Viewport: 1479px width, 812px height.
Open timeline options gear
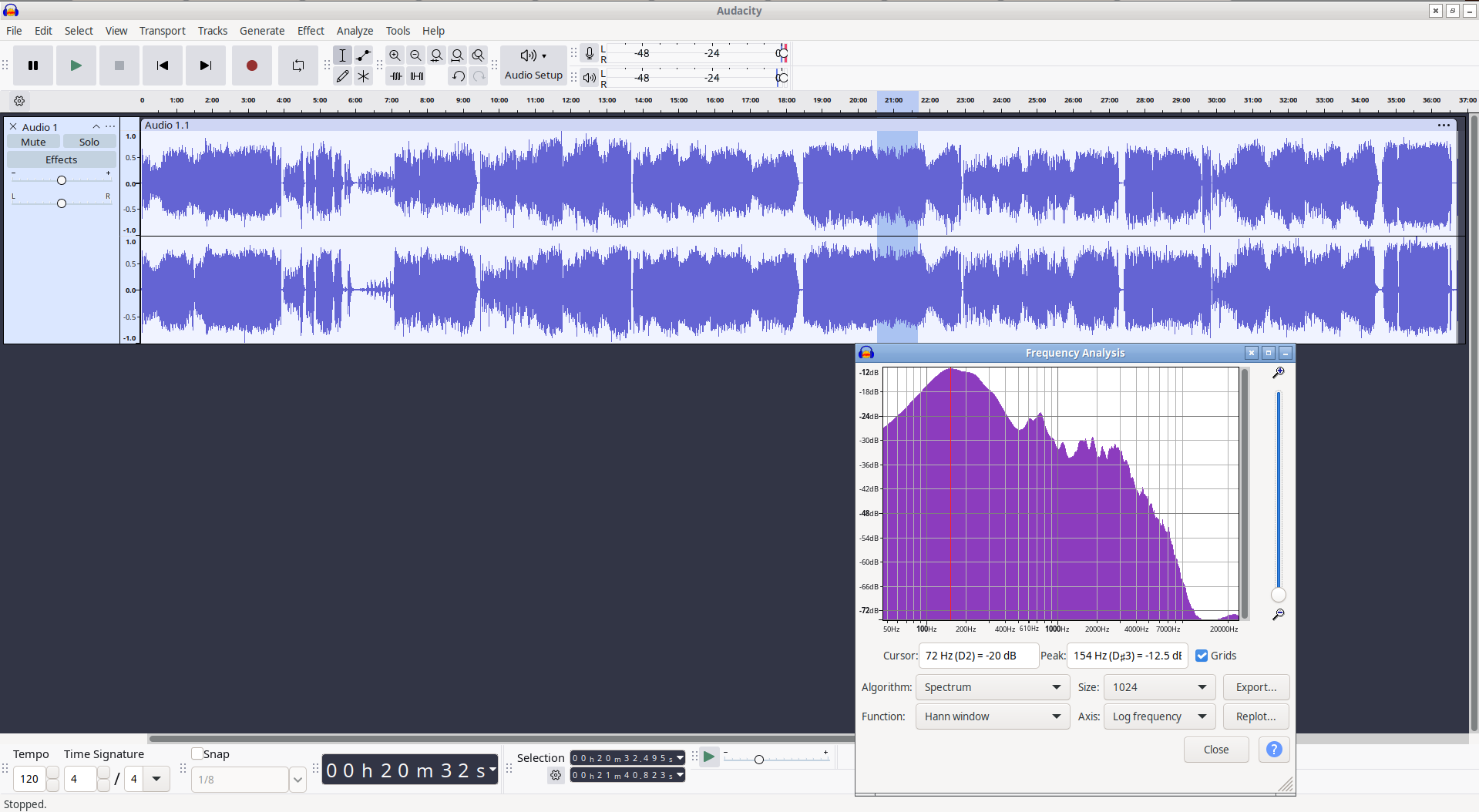click(x=19, y=101)
